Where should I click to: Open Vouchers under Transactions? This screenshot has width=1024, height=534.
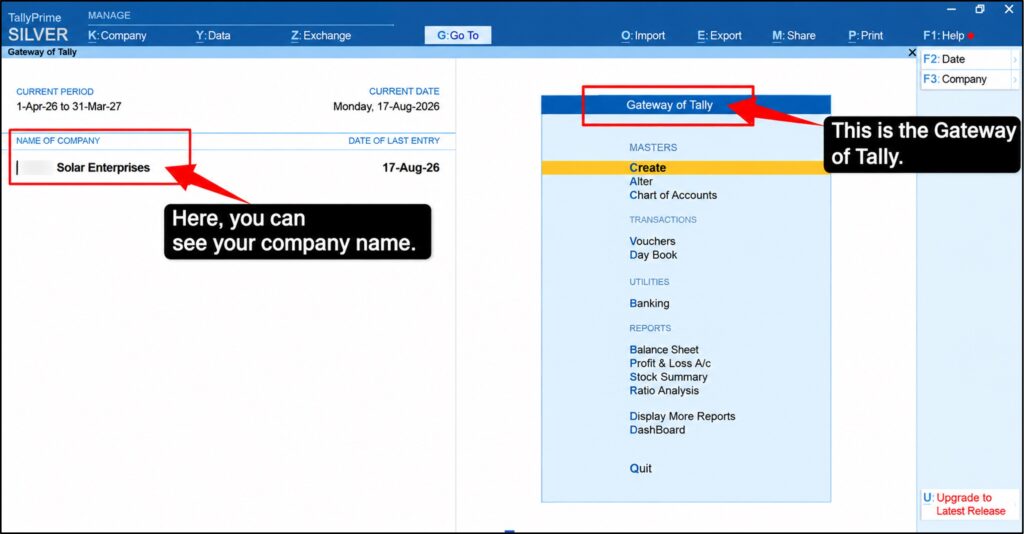[x=652, y=242]
